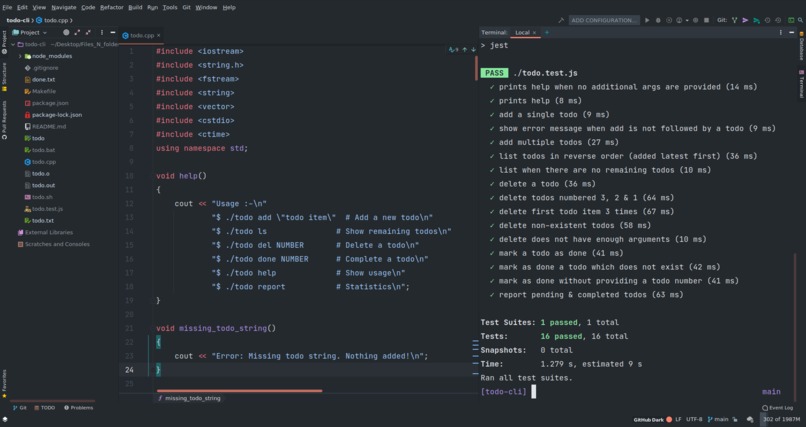Click main branch widget in status bar
Image resolution: width=806 pixels, height=427 pixels.
pyautogui.click(x=718, y=419)
